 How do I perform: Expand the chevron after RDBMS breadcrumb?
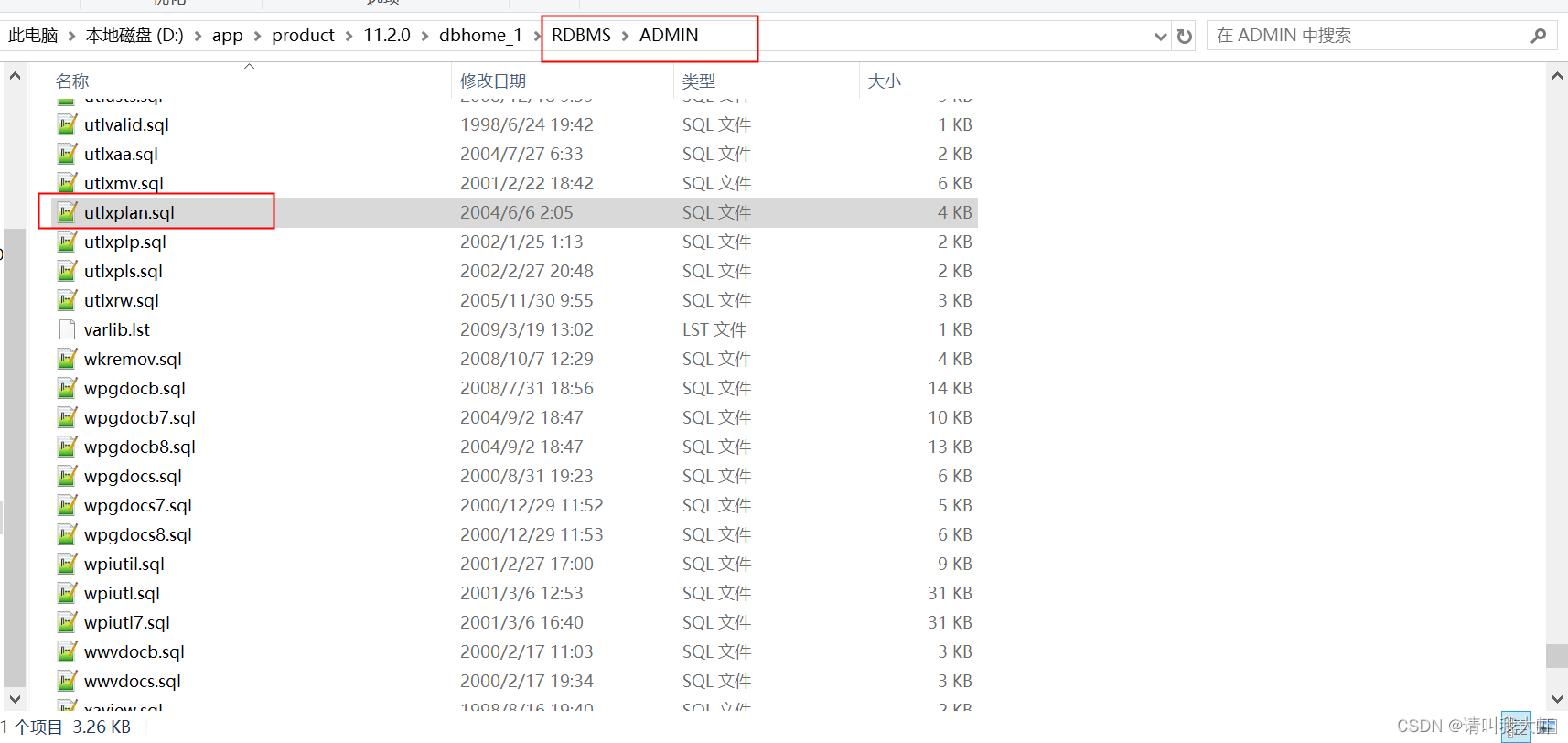[626, 36]
